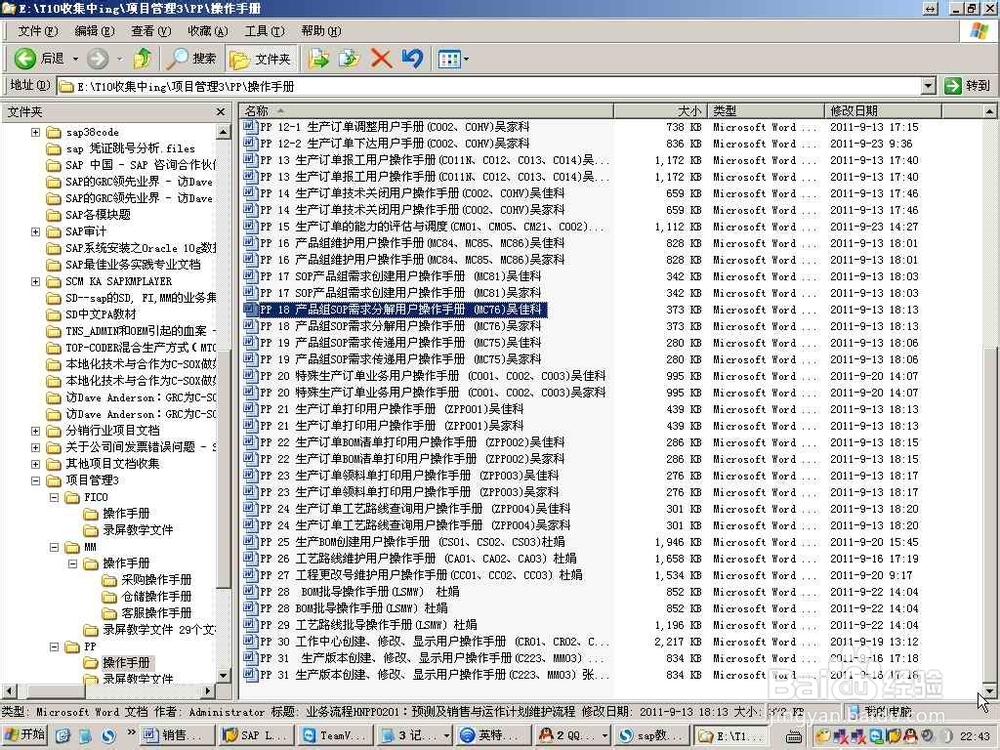Open the 收藏(A) menu
The height and width of the screenshot is (750, 1000).
[208, 31]
